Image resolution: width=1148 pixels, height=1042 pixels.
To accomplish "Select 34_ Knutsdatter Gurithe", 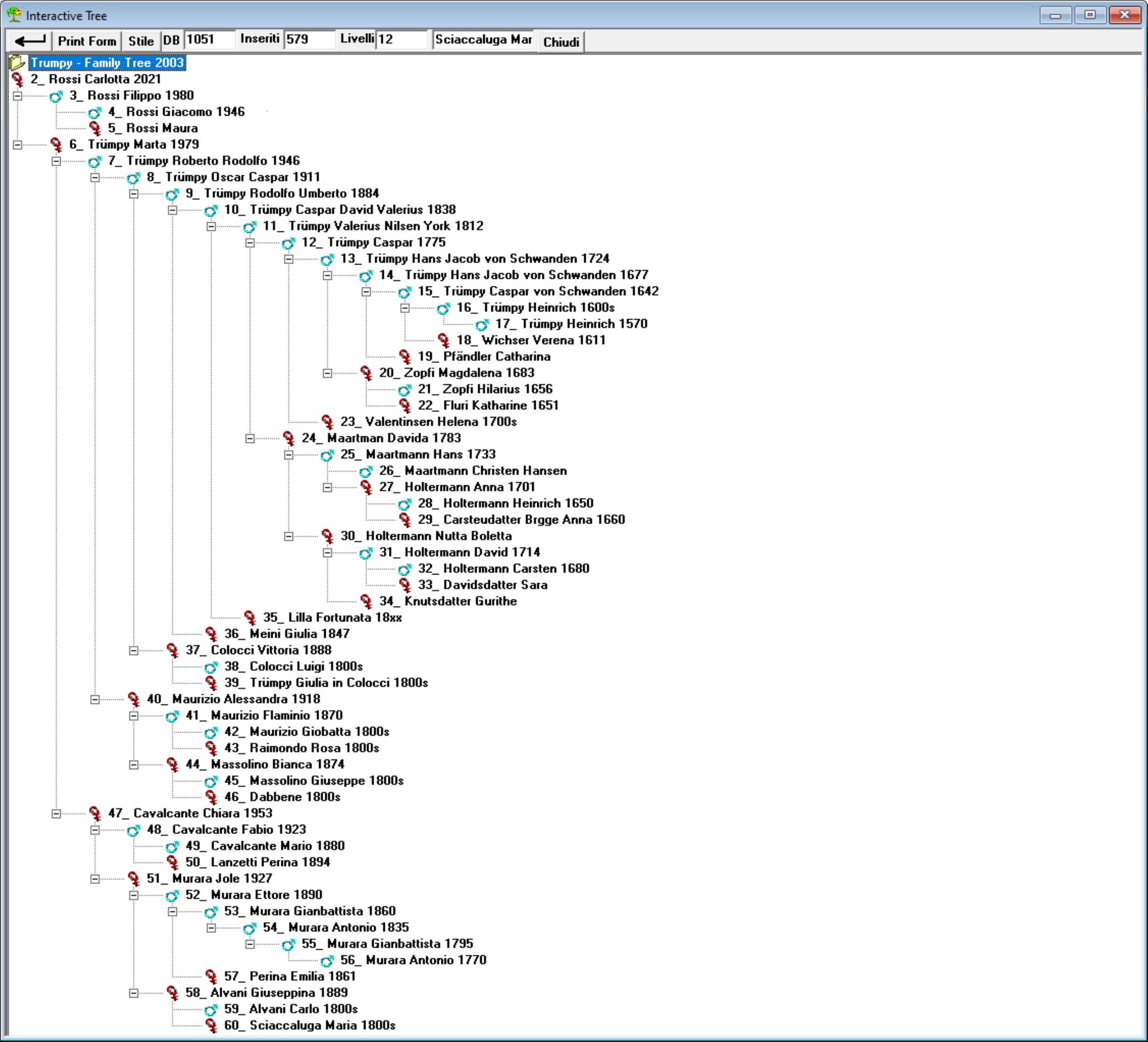I will tap(448, 601).
